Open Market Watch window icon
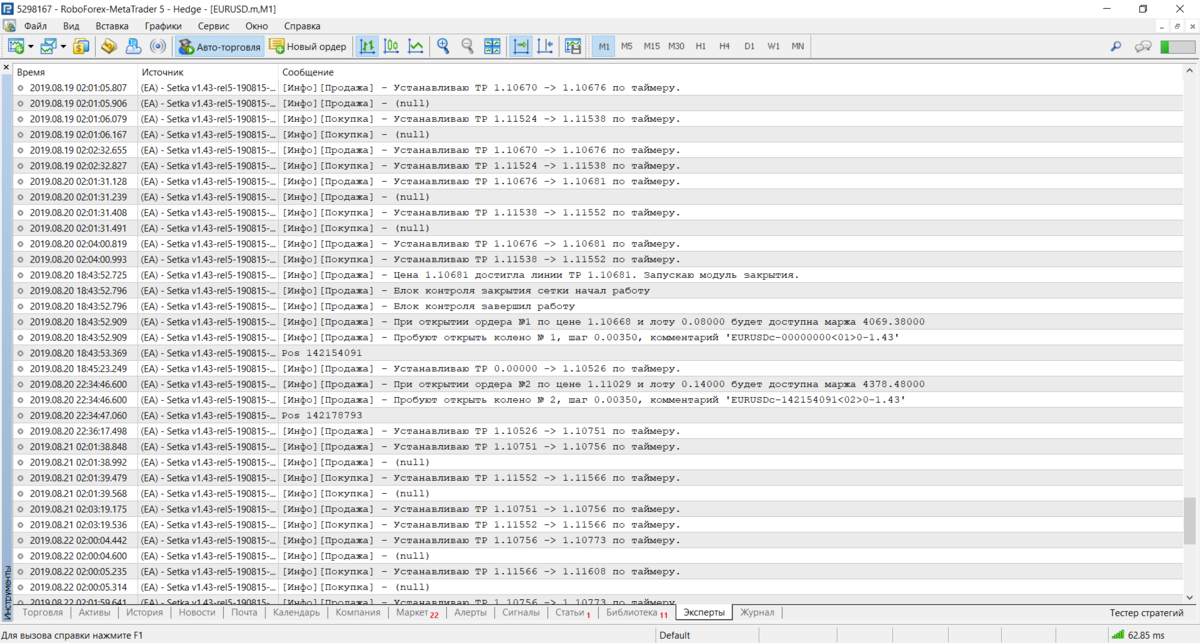 tap(82, 46)
